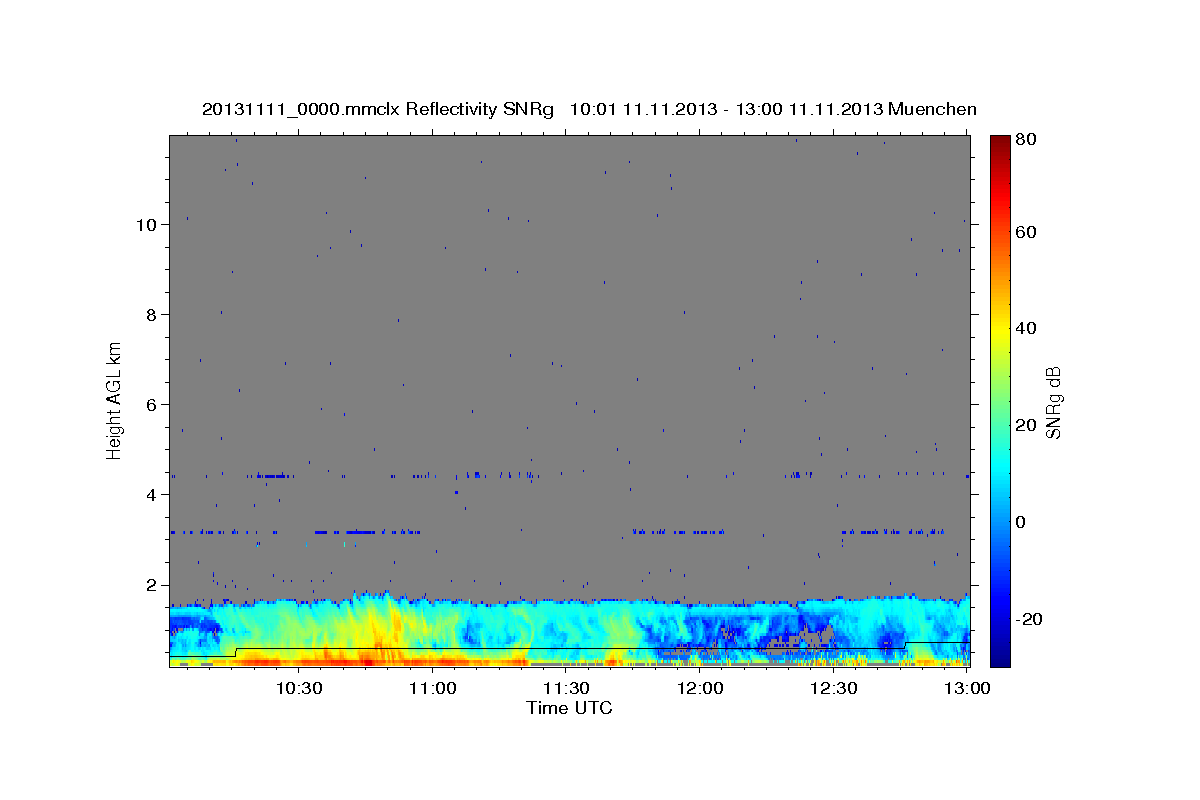Image resolution: width=1200 pixels, height=800 pixels.
Task: Click the 13:00 time tick label
Action: pos(967,688)
